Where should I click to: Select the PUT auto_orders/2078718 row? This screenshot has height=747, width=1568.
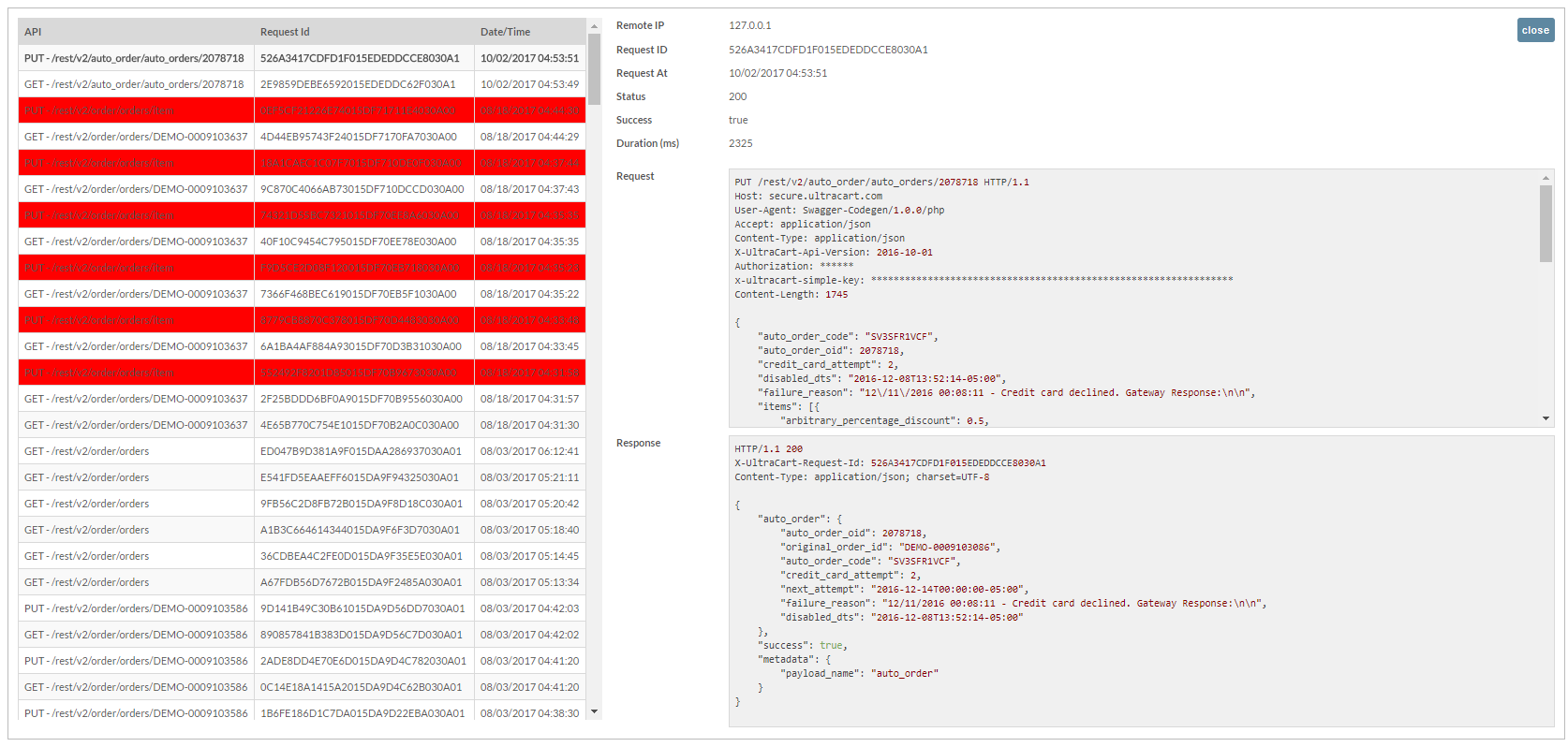[303, 58]
